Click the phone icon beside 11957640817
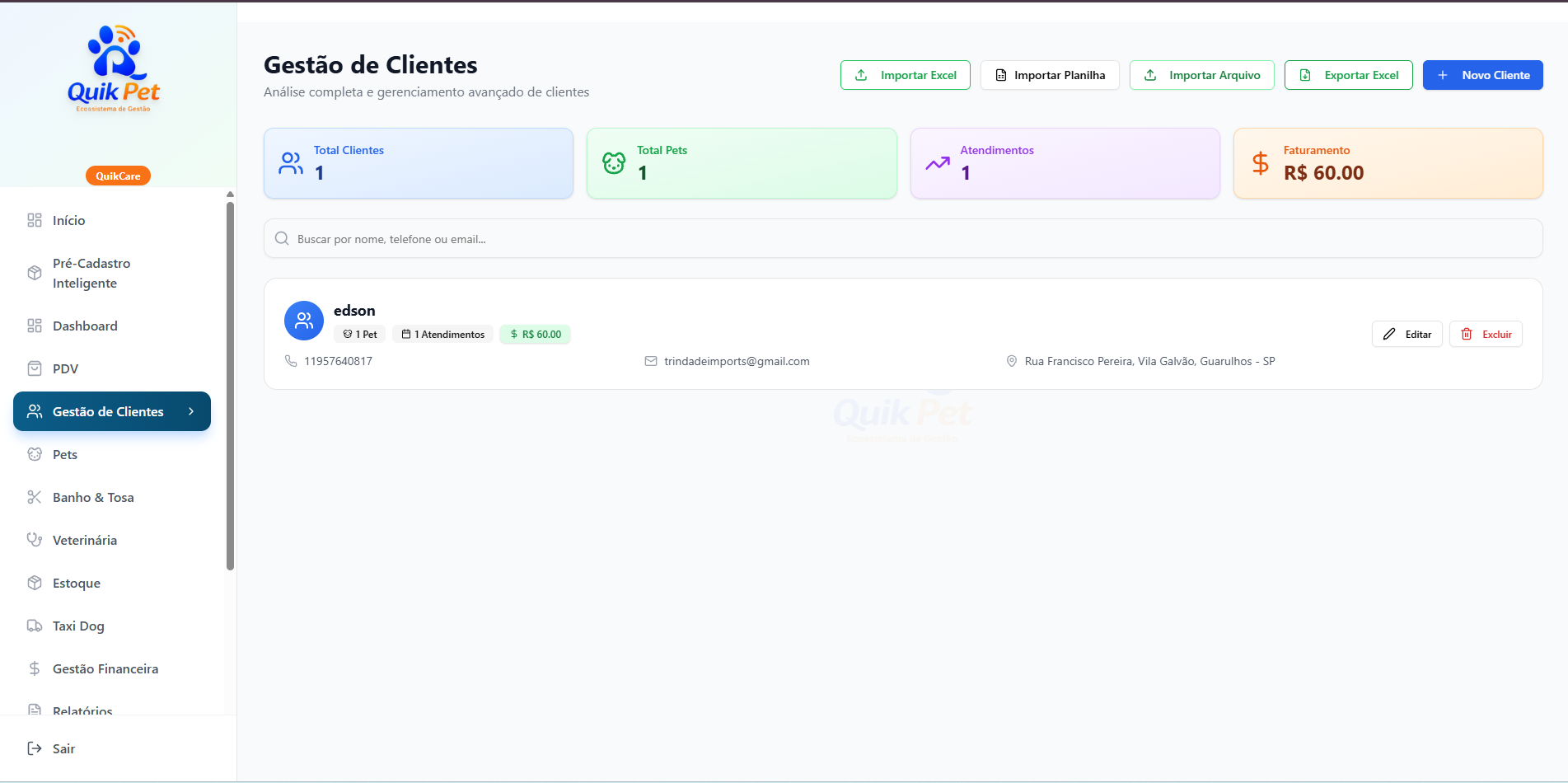 291,361
